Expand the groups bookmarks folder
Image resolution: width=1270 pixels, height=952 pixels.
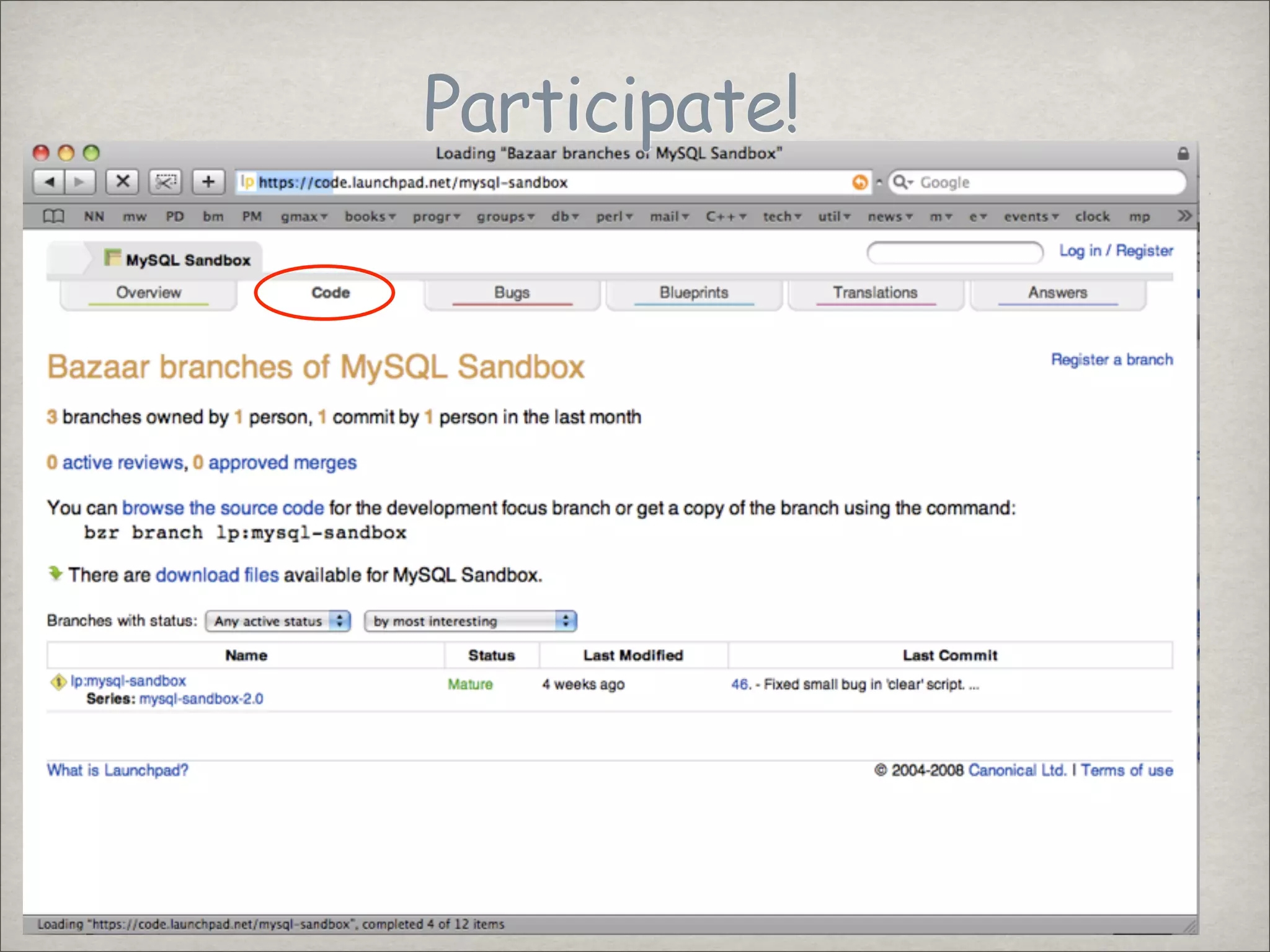point(505,216)
